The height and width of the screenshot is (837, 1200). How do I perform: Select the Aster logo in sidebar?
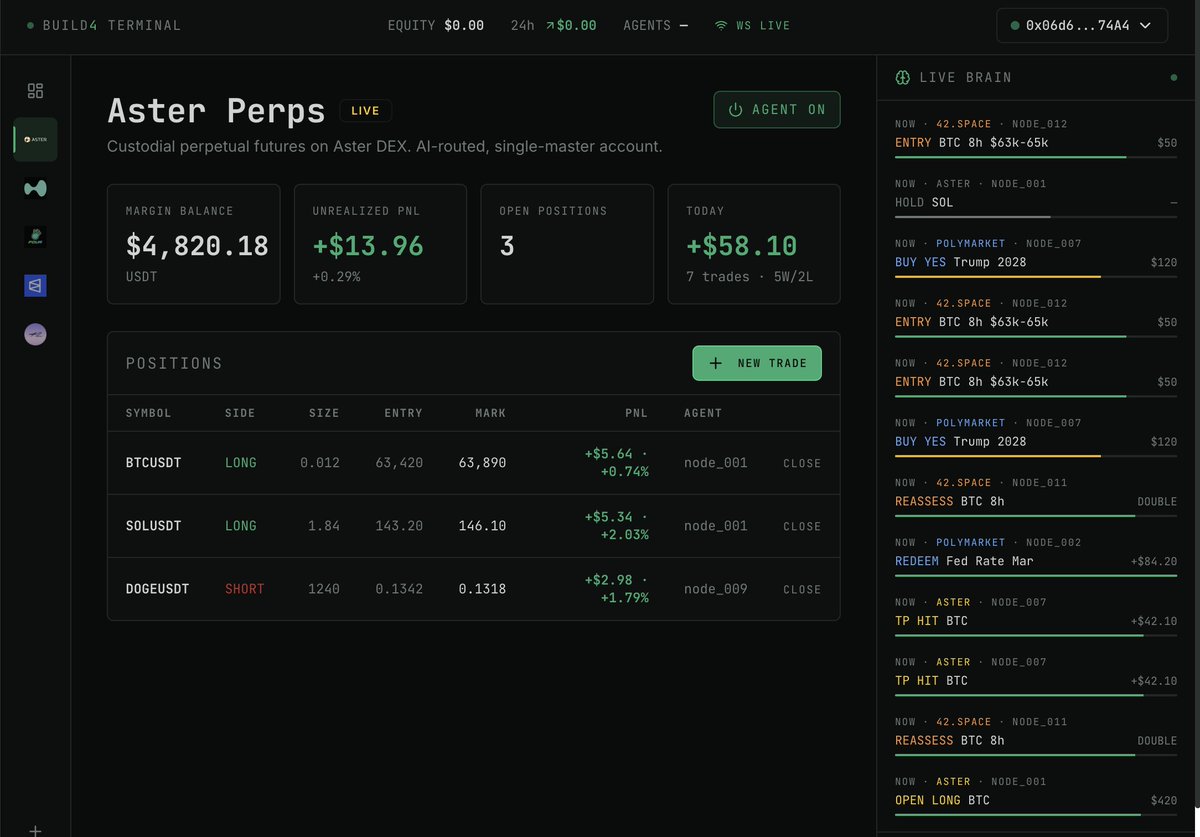[36, 140]
